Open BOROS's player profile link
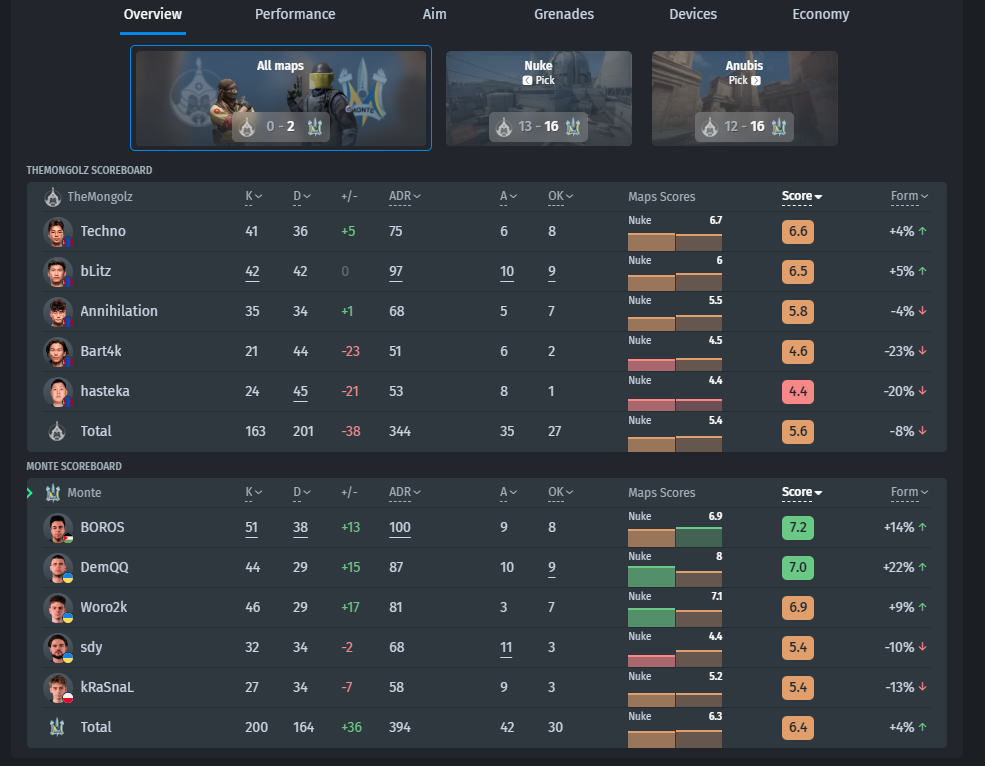This screenshot has width=985, height=766. (x=102, y=527)
